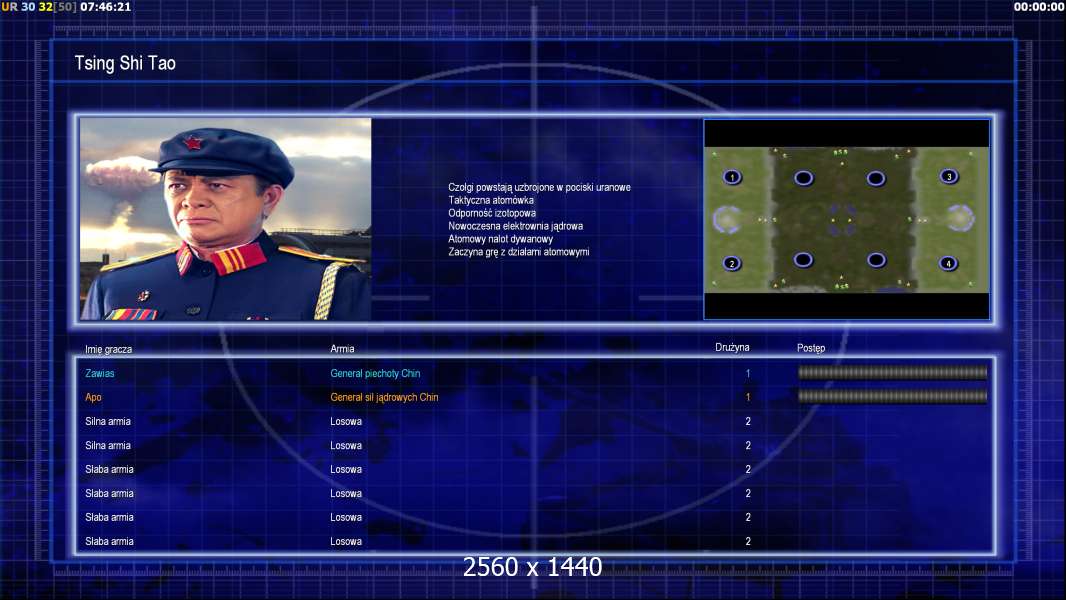Click start position marker 4 on map
The height and width of the screenshot is (600, 1066).
(x=948, y=263)
